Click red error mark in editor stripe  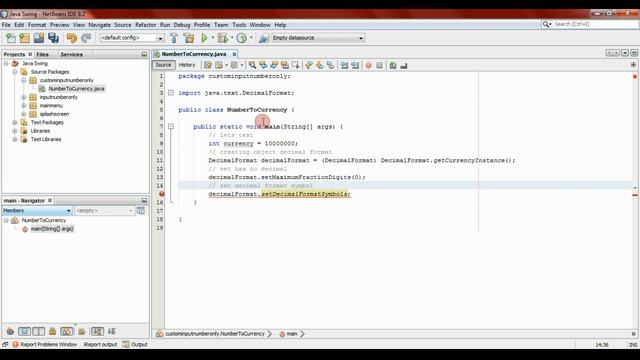click(635, 195)
